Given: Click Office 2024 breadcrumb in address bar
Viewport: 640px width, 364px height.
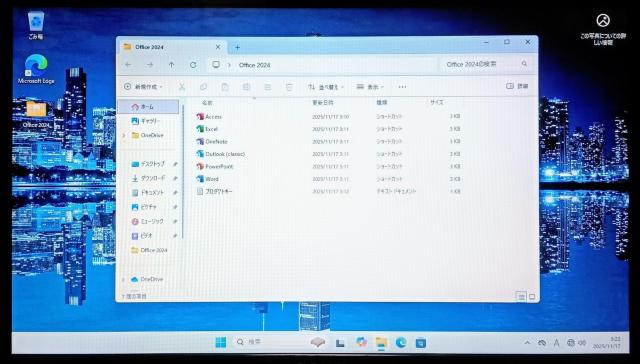Looking at the screenshot, I should point(254,65).
